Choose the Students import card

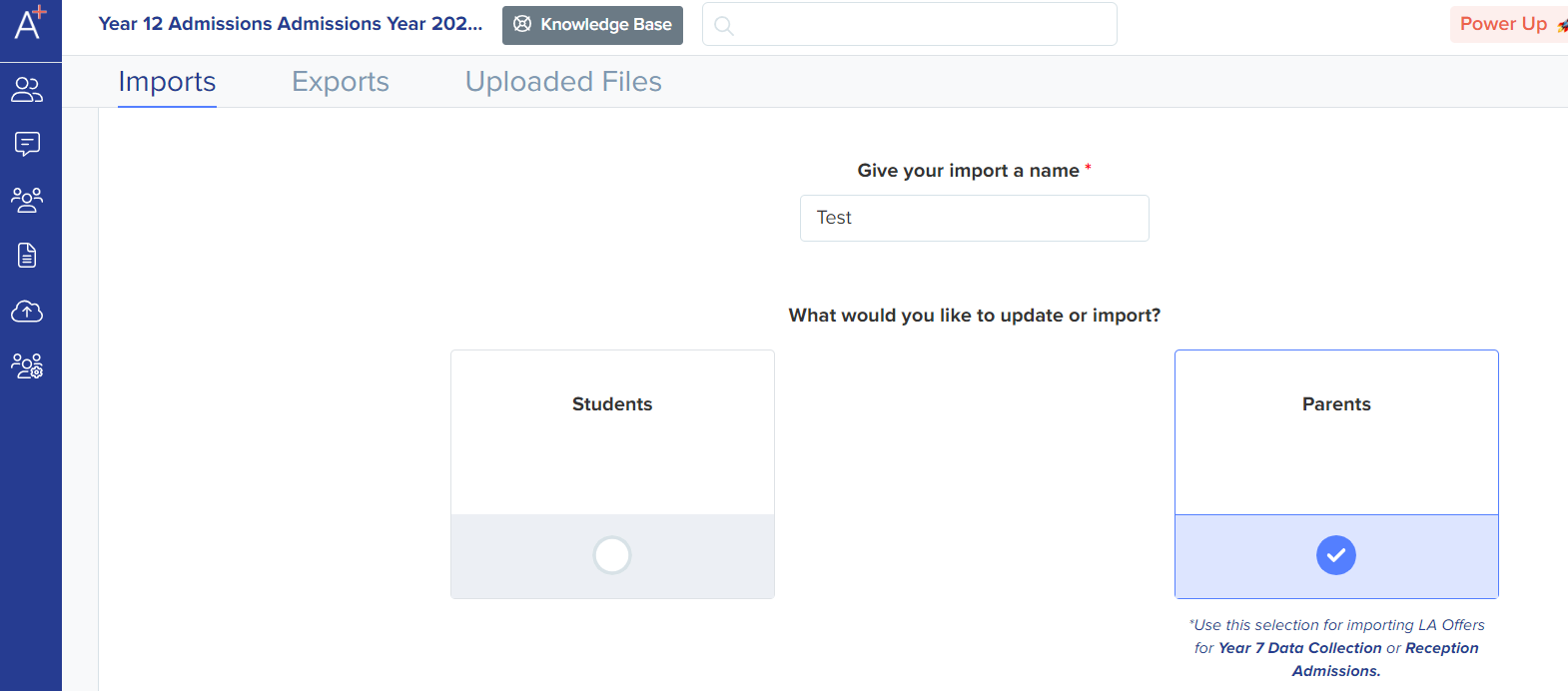612,474
